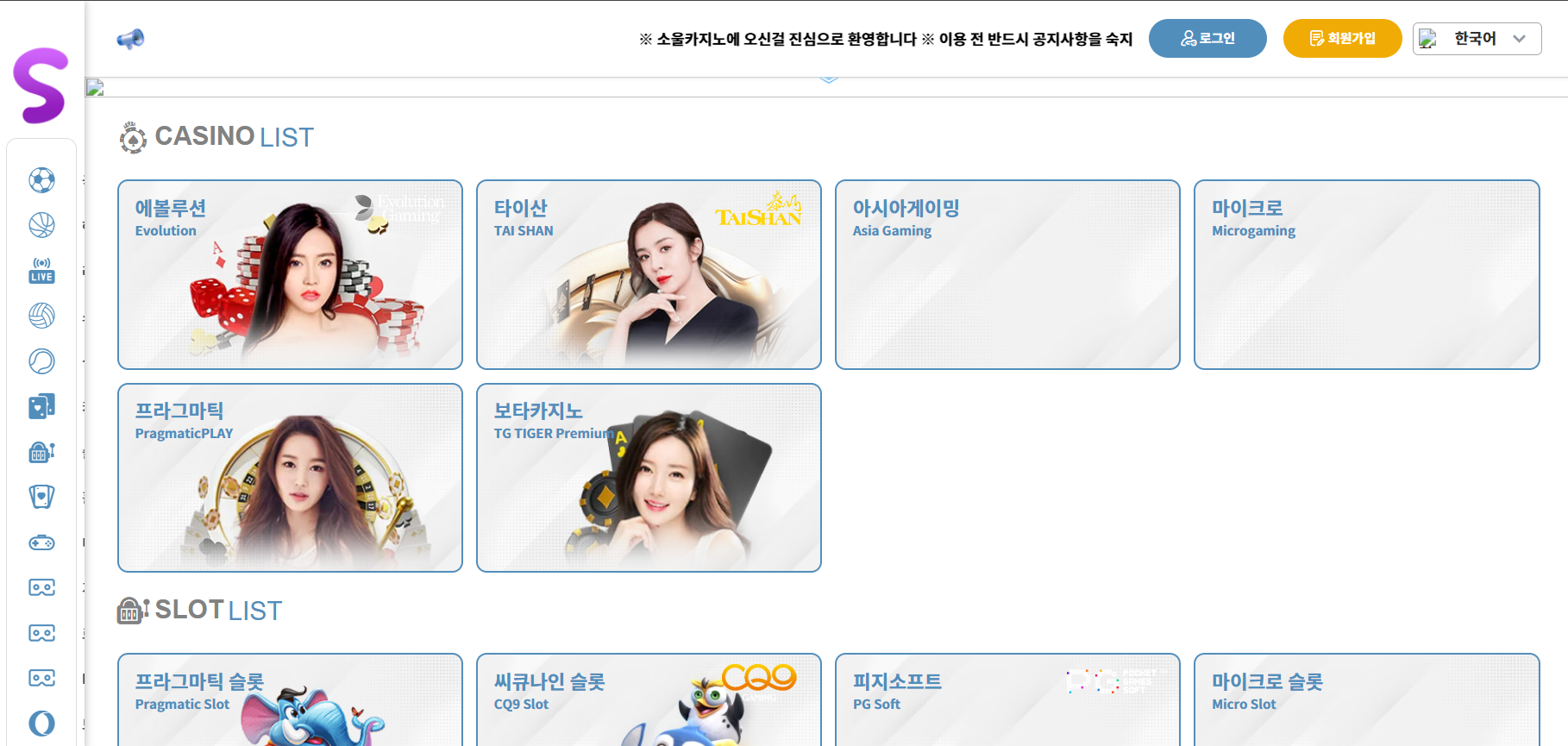Select the PG Soft slot card

click(x=1007, y=699)
